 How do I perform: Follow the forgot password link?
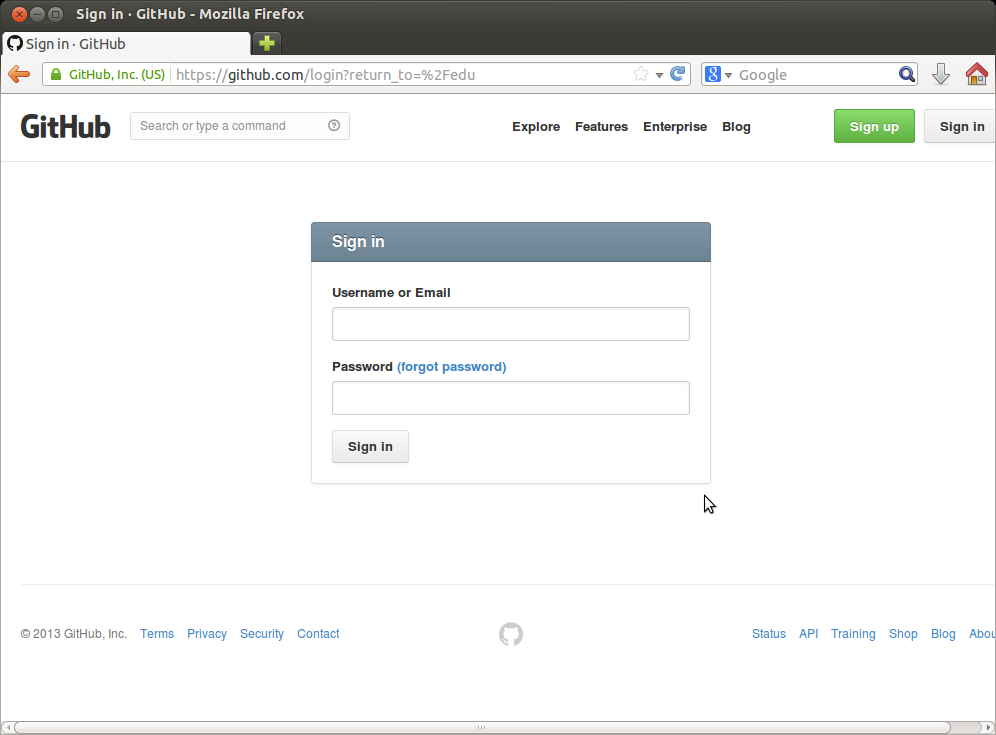click(452, 367)
